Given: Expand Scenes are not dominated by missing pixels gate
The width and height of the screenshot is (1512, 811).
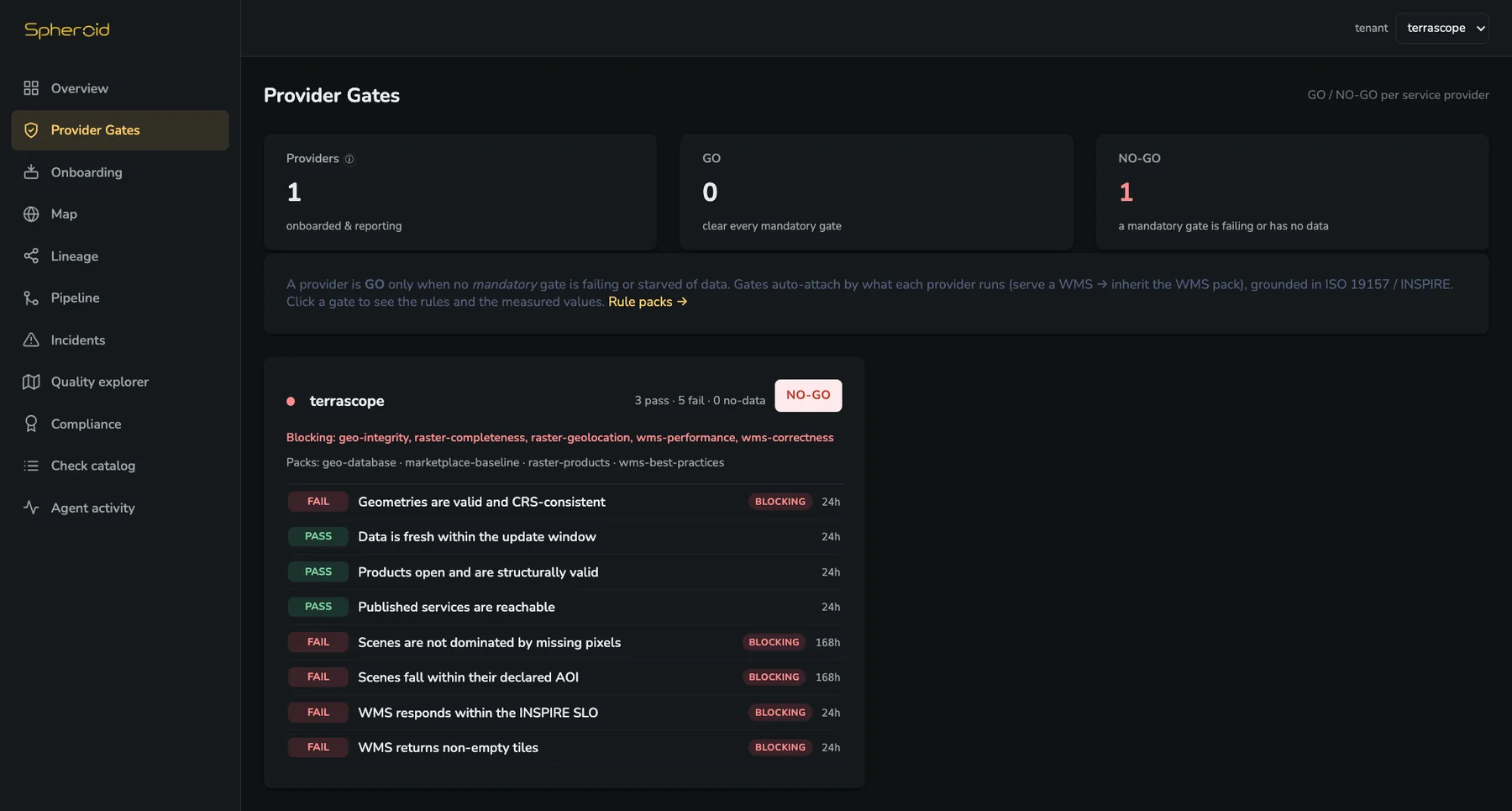Looking at the screenshot, I should (x=564, y=642).
